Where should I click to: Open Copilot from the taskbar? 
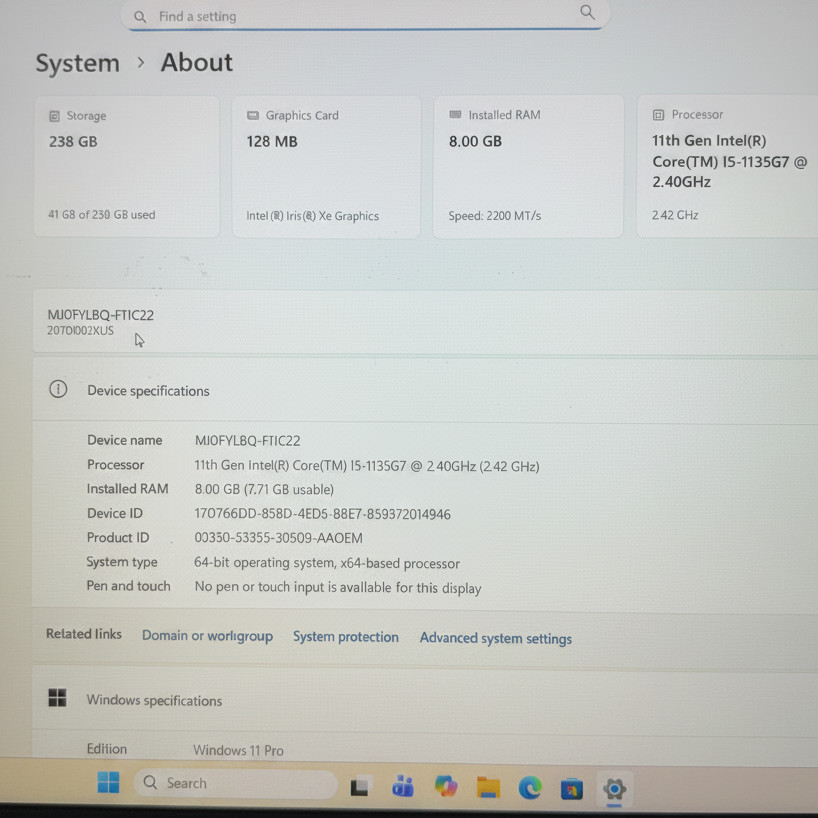tap(446, 786)
